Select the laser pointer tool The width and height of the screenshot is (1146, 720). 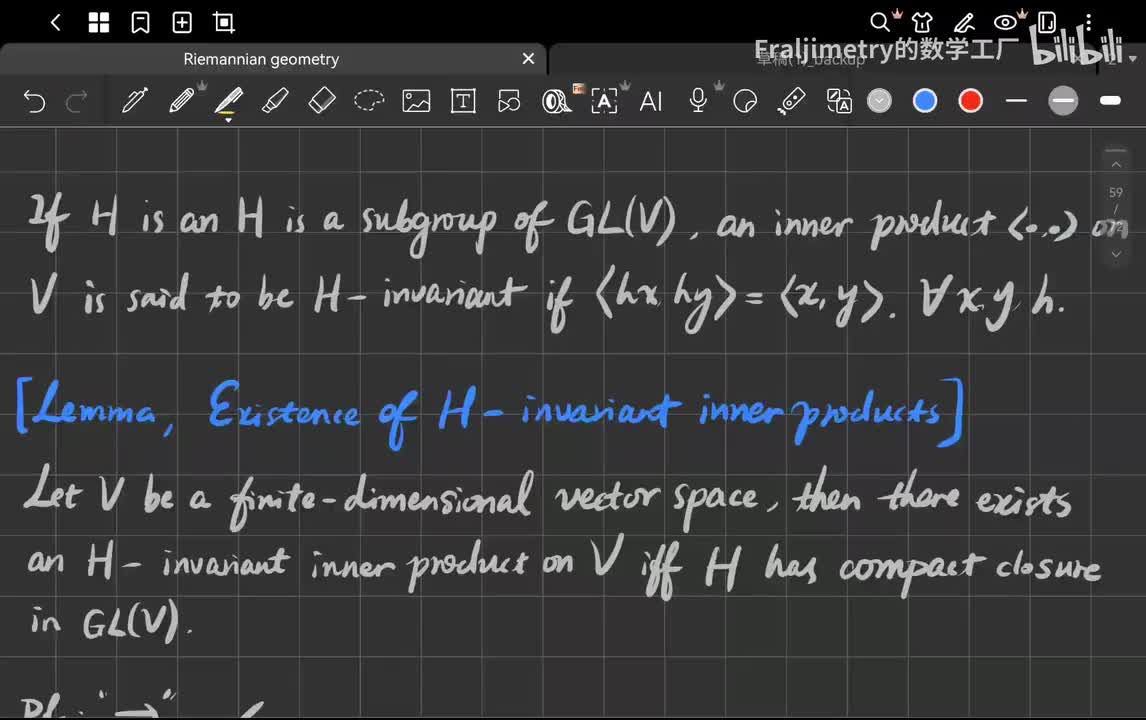click(792, 101)
